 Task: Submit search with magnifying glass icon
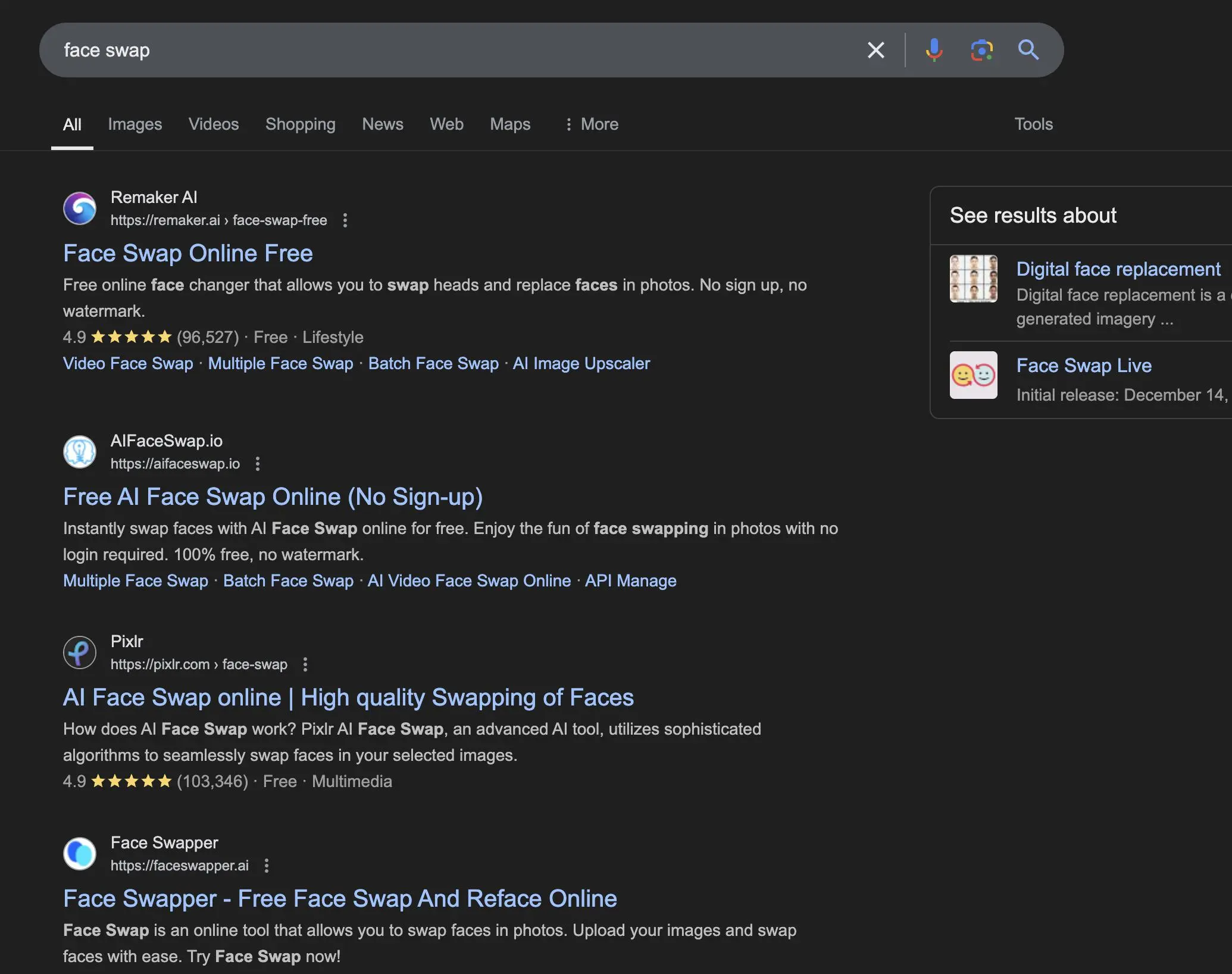(1028, 50)
